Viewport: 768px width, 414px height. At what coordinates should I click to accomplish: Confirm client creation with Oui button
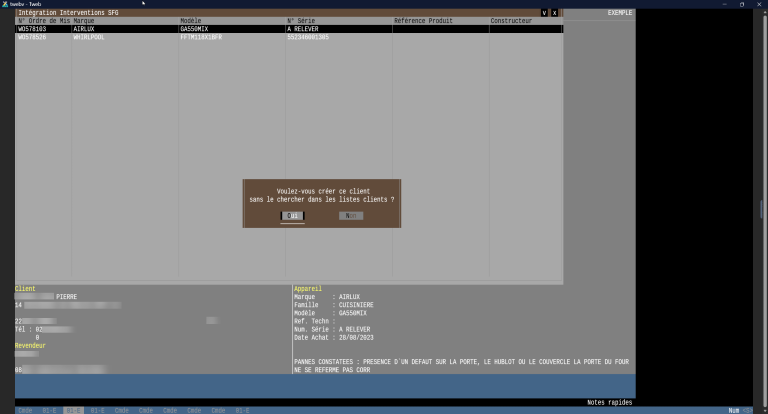coord(292,216)
